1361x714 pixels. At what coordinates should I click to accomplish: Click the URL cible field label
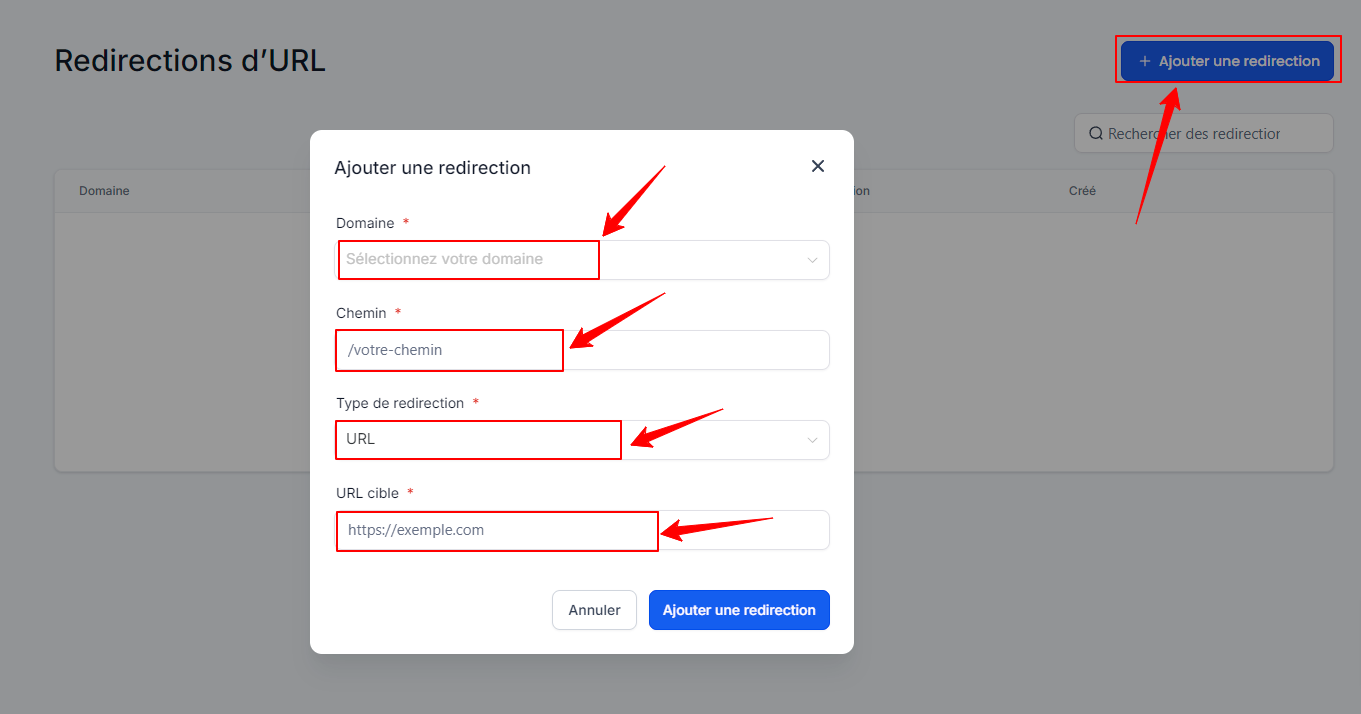coord(367,493)
